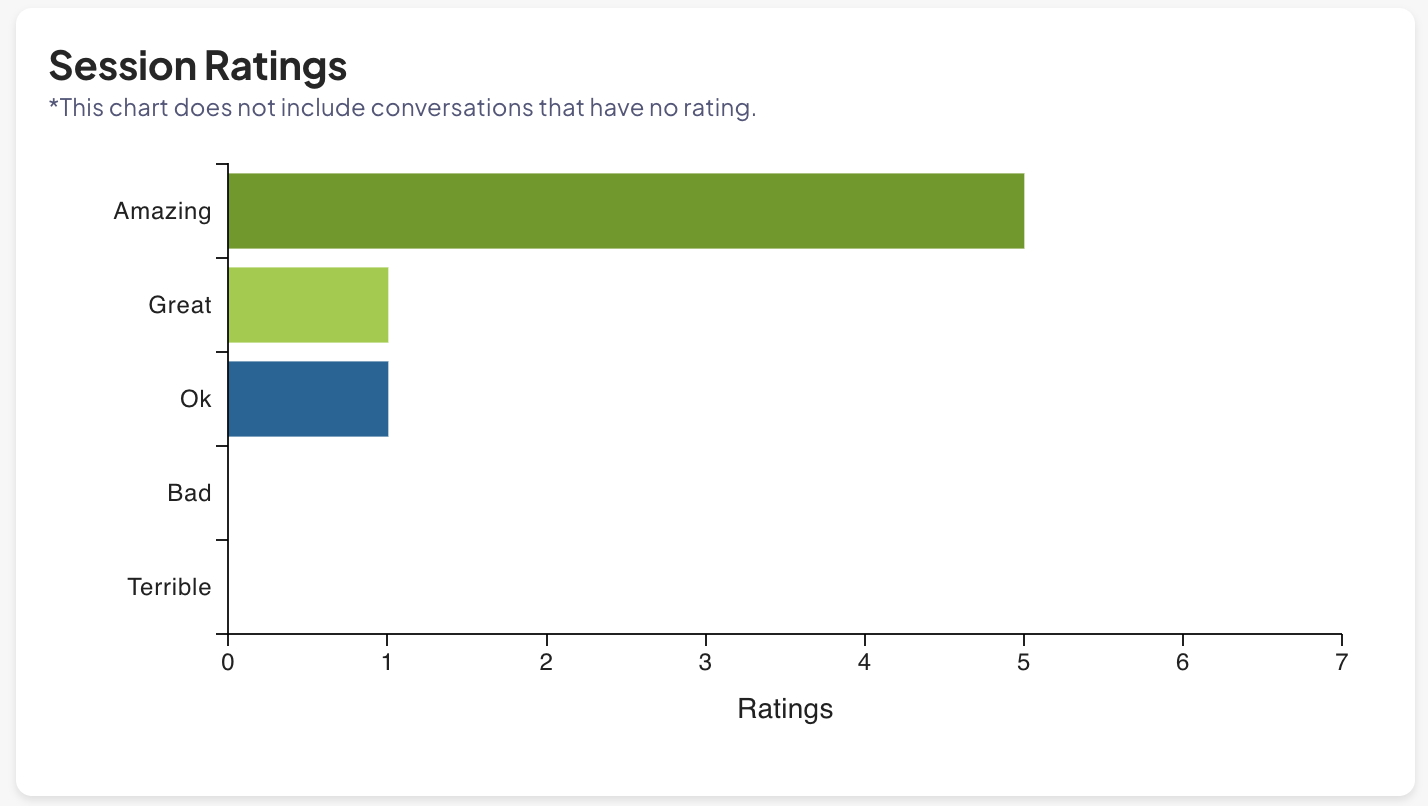Click x-axis tick label 0
The height and width of the screenshot is (806, 1428).
point(228,662)
